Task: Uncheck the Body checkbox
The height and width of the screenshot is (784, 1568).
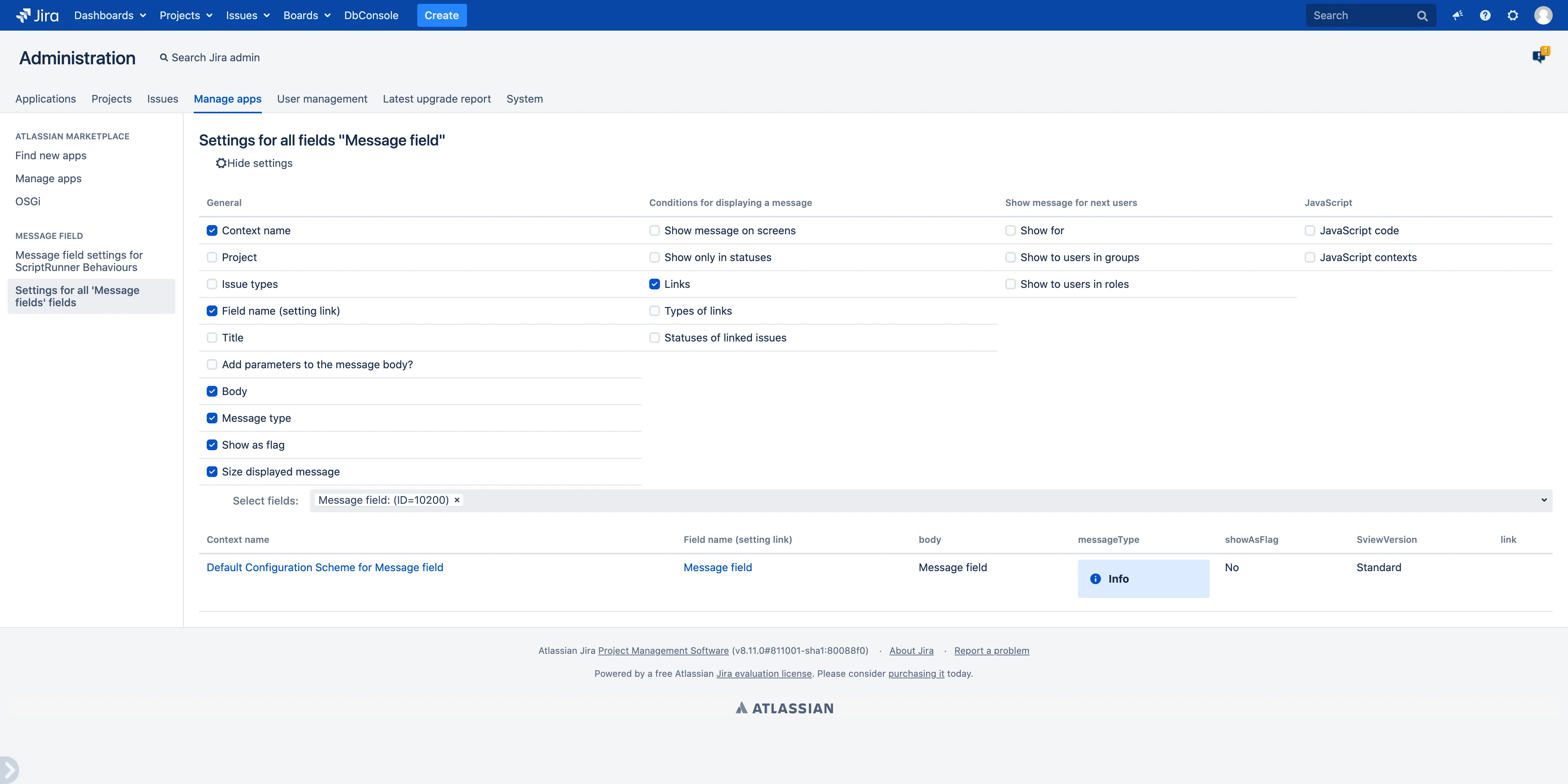Action: (212, 391)
